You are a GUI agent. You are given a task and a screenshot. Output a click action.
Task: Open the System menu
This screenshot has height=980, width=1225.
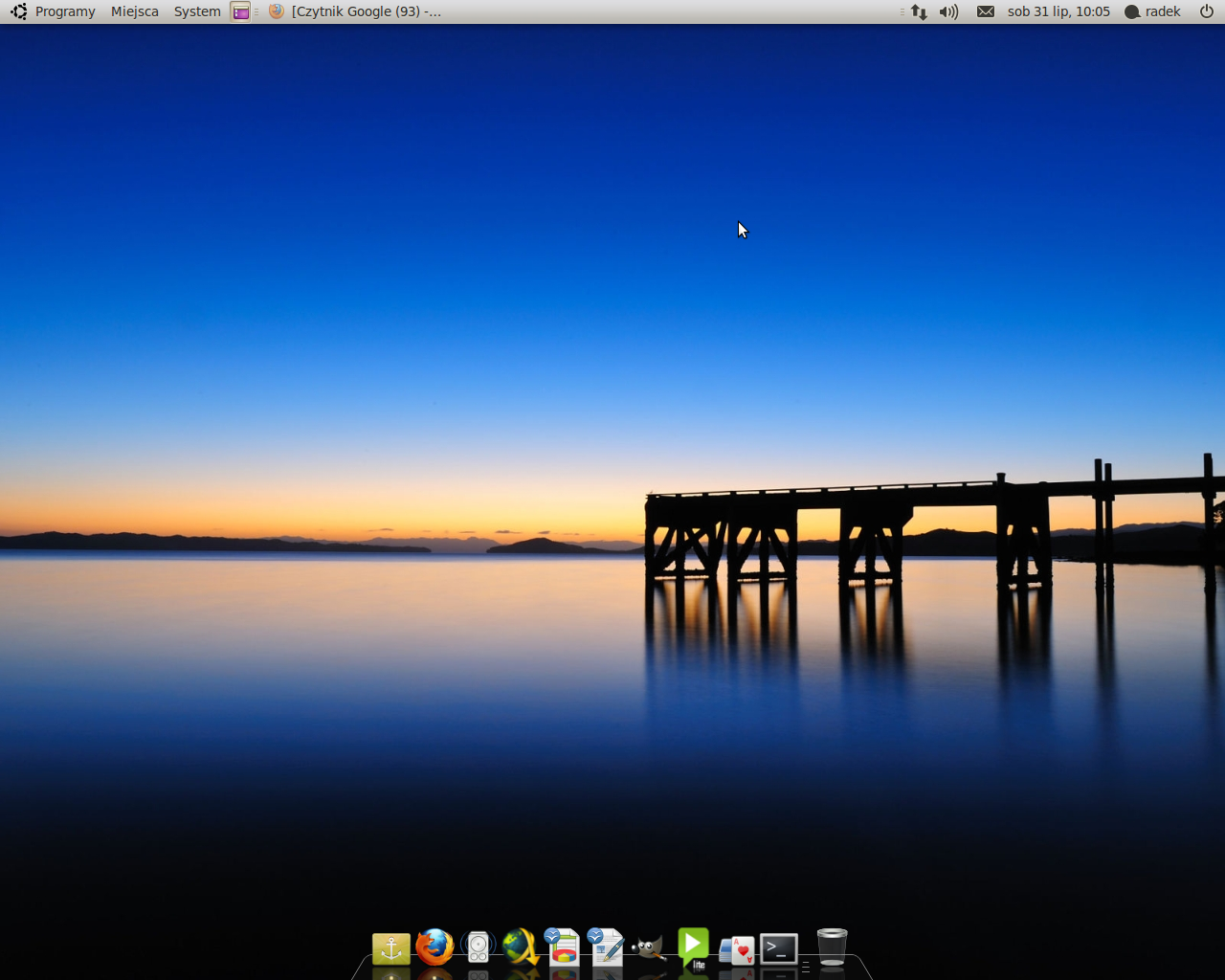click(x=197, y=11)
